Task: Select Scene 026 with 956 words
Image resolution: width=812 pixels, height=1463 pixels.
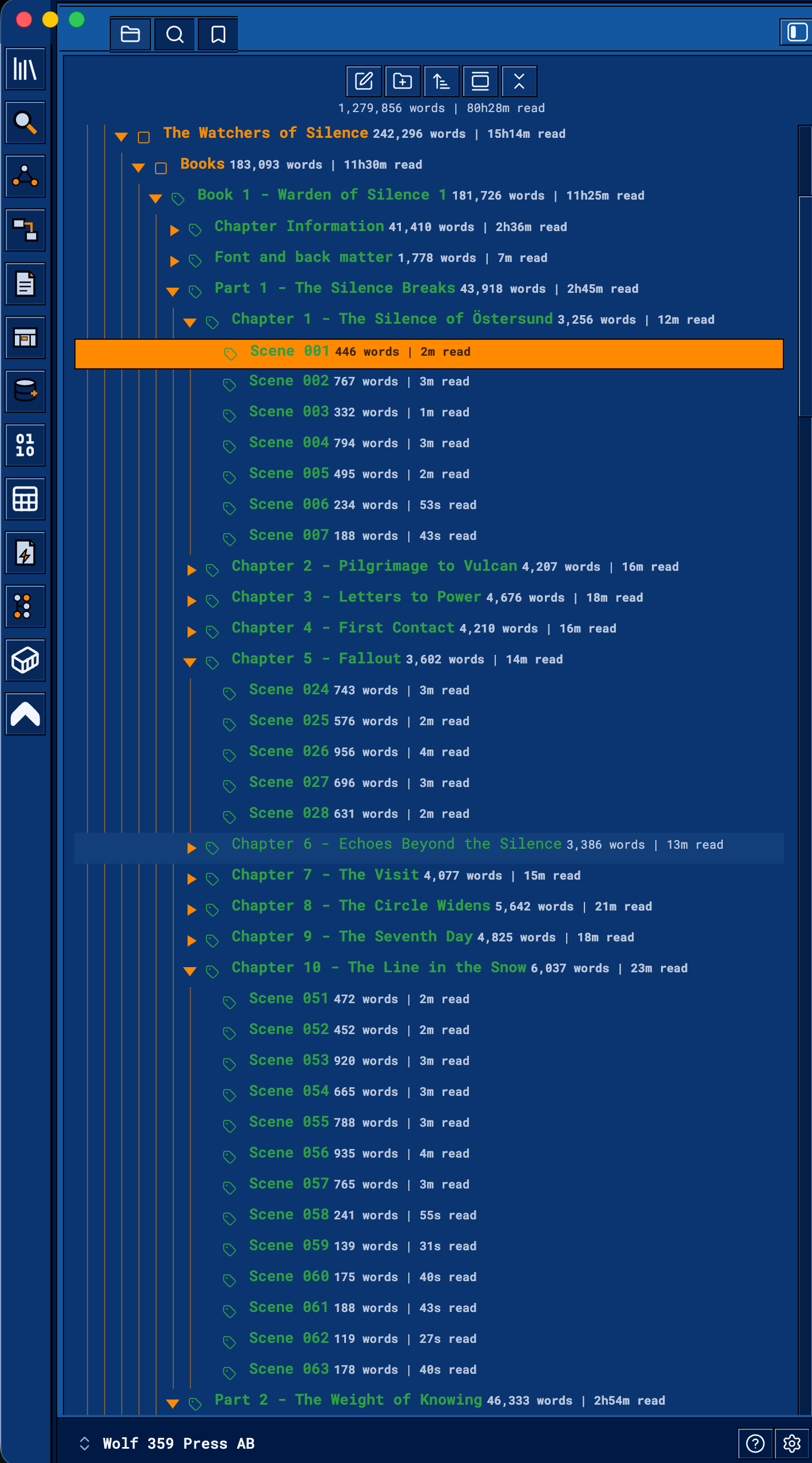Action: tap(429, 752)
